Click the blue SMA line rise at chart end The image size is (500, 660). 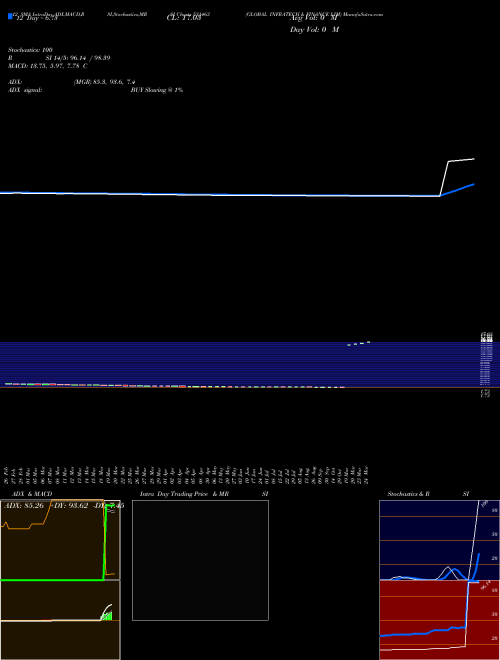point(457,190)
